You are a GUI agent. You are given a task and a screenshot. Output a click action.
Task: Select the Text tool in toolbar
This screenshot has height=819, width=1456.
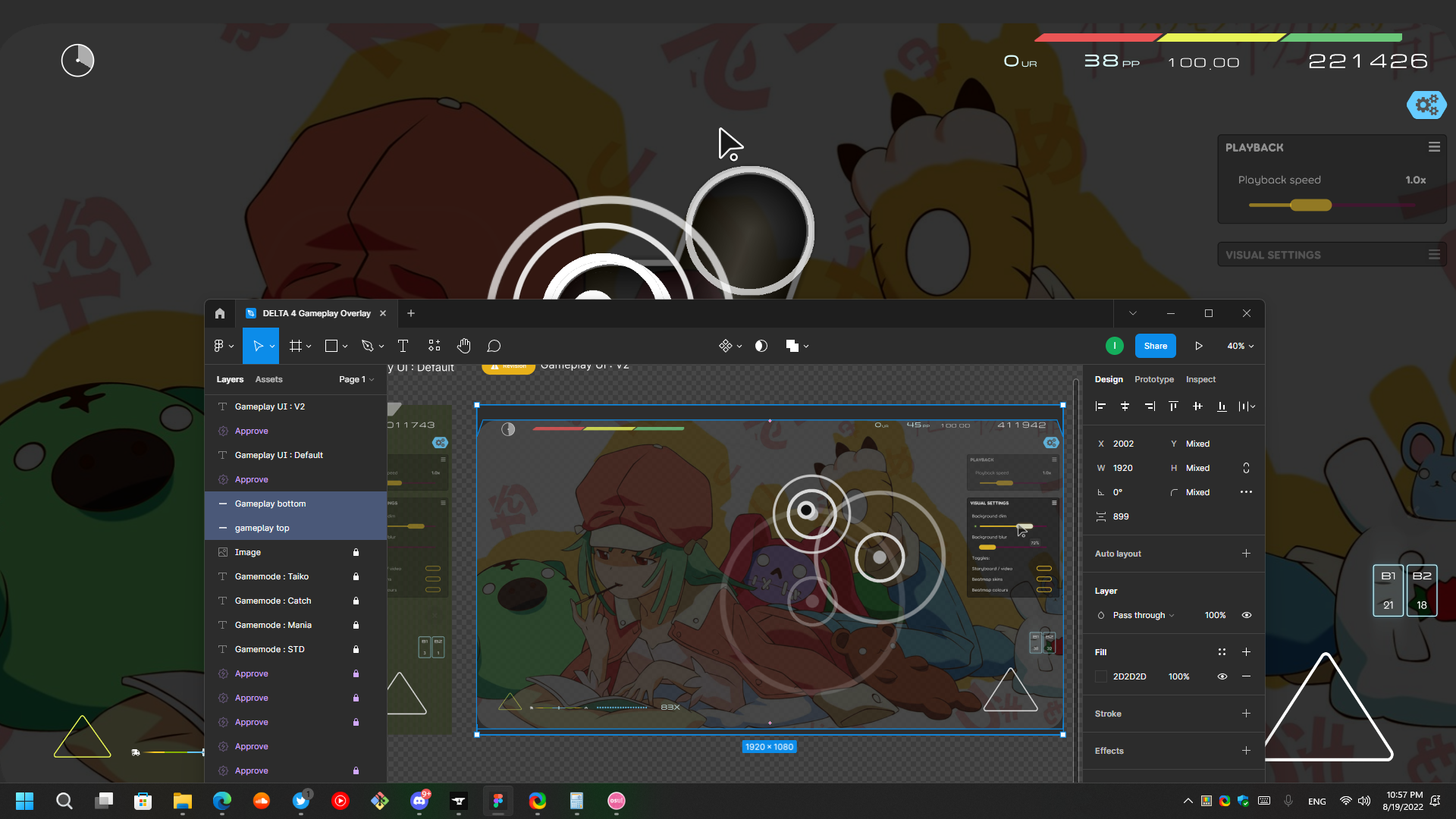pos(403,346)
